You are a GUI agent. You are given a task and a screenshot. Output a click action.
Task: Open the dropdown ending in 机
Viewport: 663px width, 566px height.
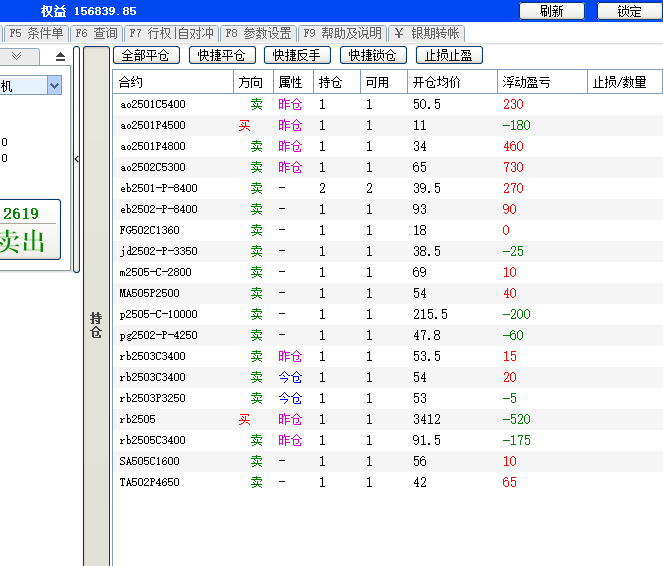[54, 87]
